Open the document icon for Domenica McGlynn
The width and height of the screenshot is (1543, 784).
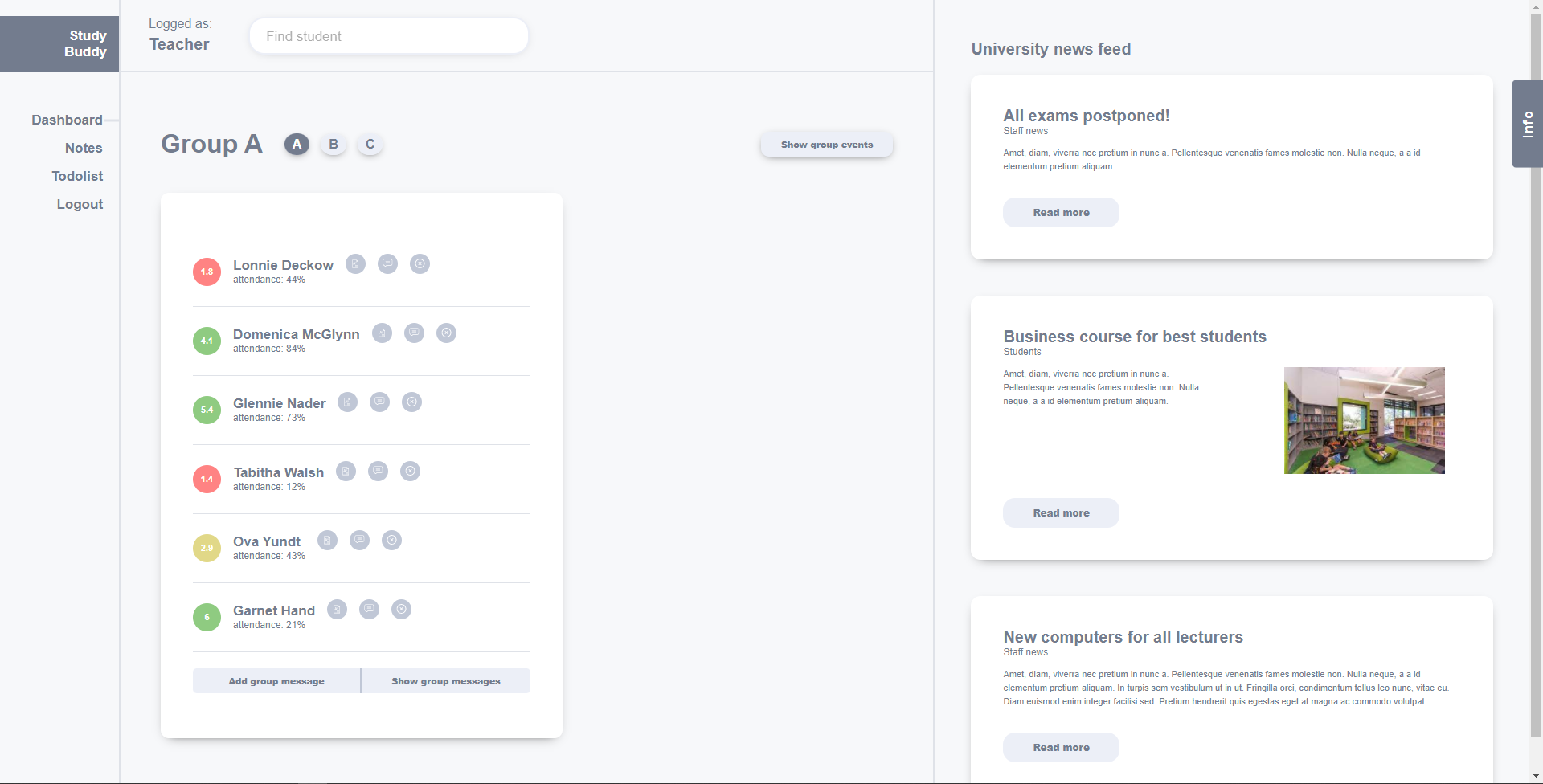point(382,333)
